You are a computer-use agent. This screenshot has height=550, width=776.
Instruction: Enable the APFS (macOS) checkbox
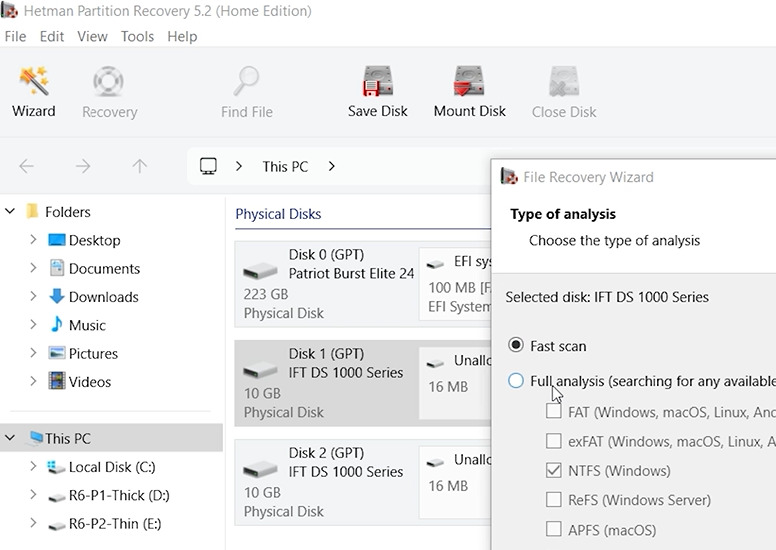(553, 529)
